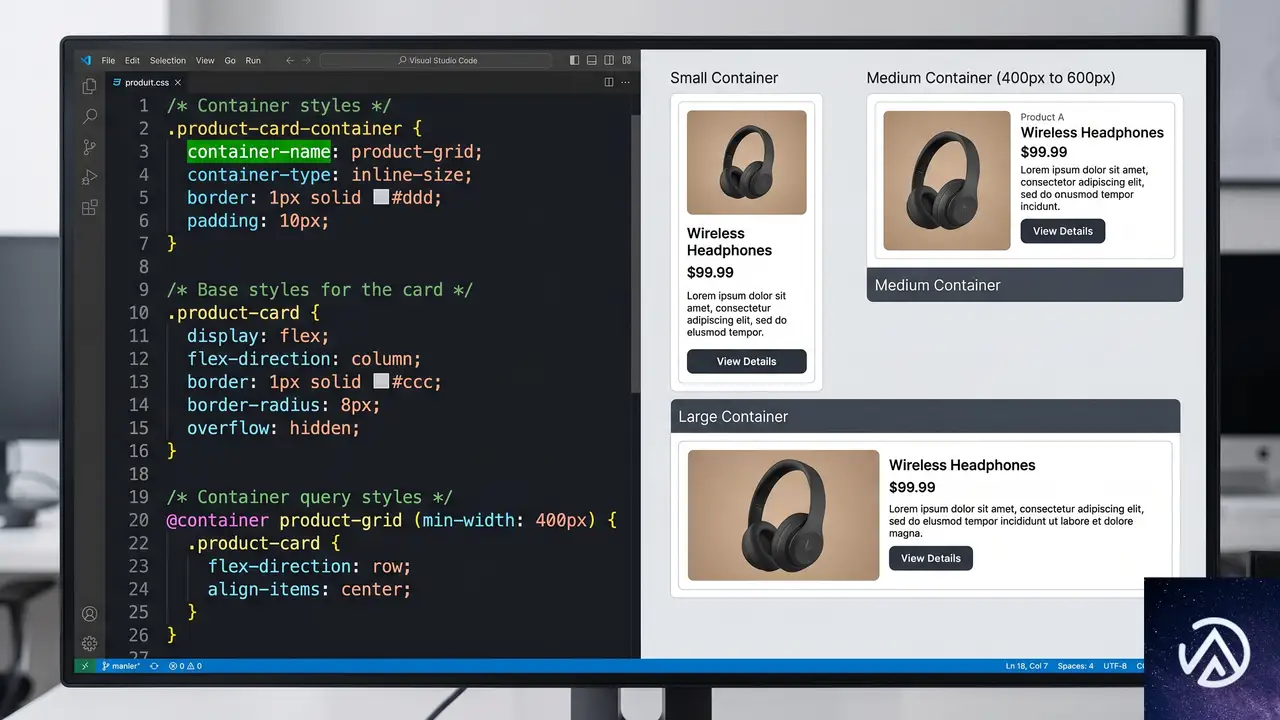Open the Selection menu

[x=168, y=60]
